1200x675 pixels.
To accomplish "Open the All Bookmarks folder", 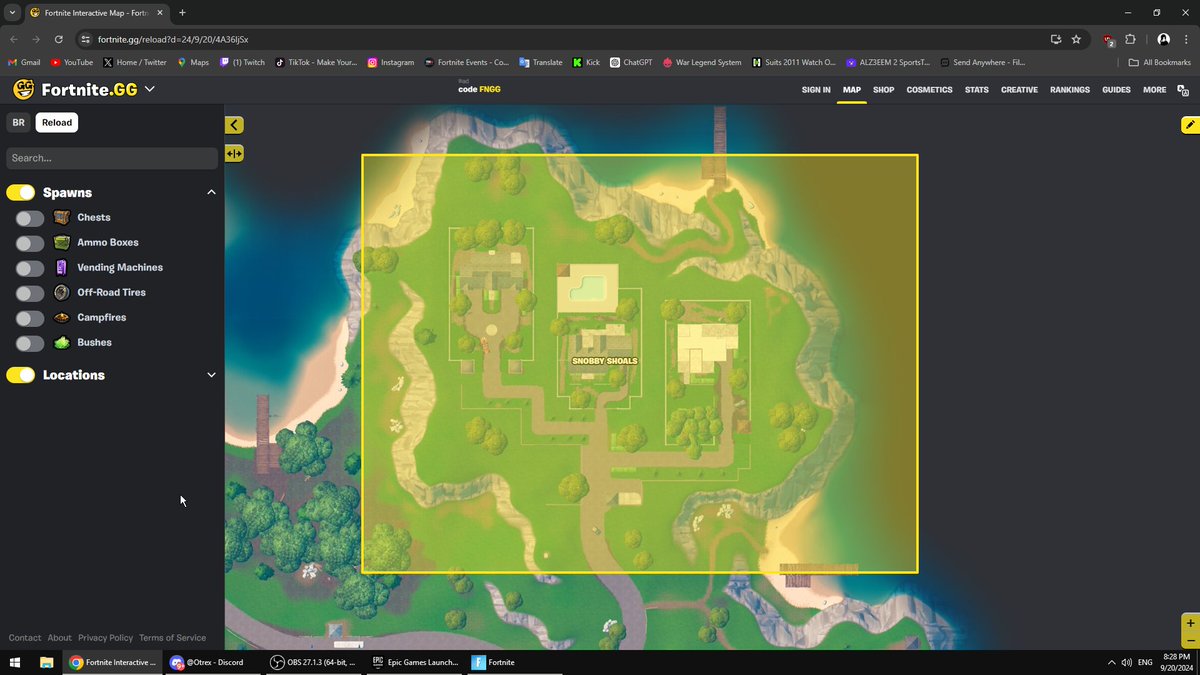I will coord(1160,62).
